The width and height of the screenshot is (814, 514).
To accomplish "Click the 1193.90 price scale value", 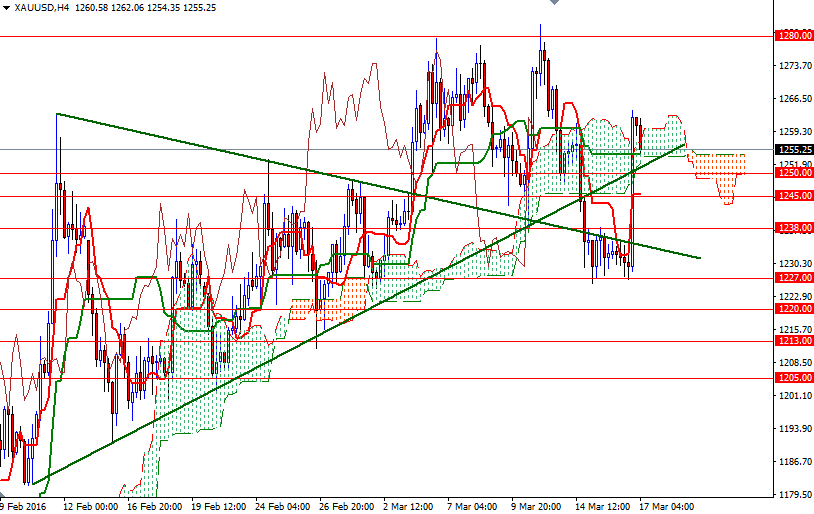I will pyautogui.click(x=795, y=429).
